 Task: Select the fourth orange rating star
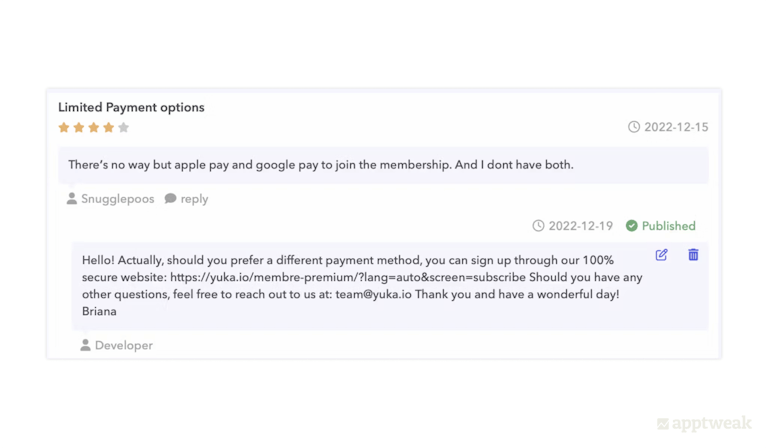point(109,128)
